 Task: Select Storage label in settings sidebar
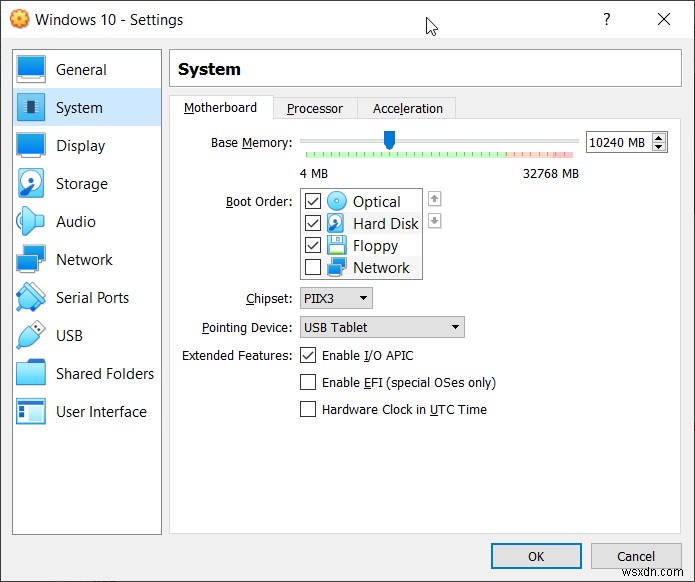click(x=82, y=184)
